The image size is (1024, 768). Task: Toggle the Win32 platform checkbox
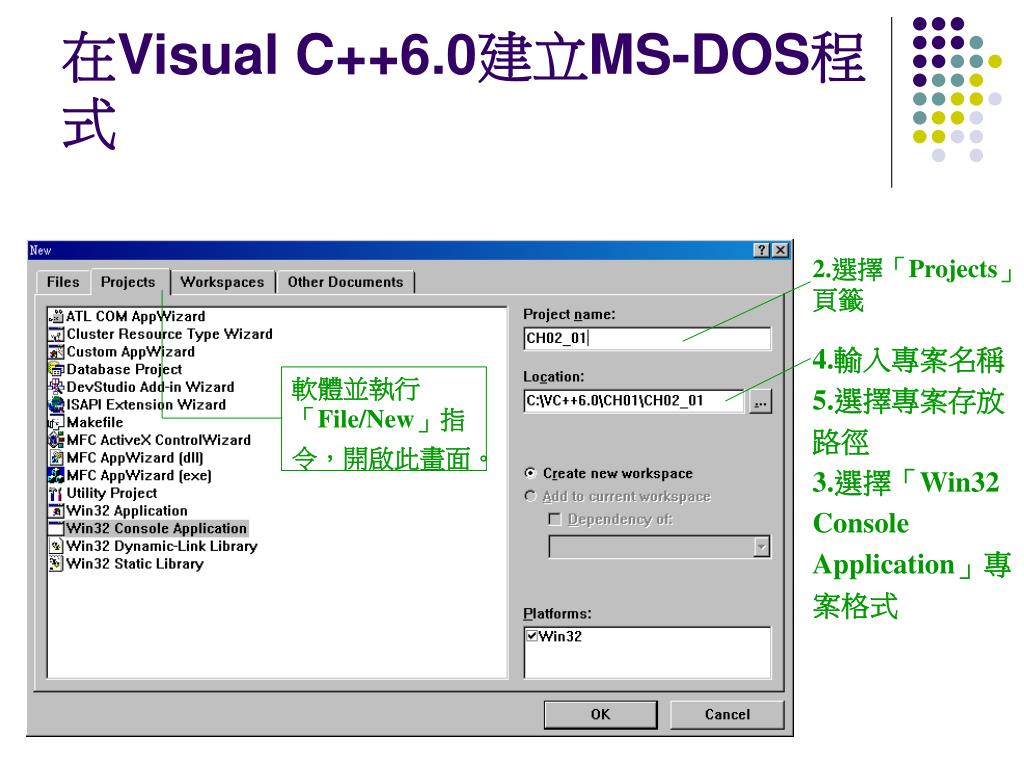(x=532, y=635)
